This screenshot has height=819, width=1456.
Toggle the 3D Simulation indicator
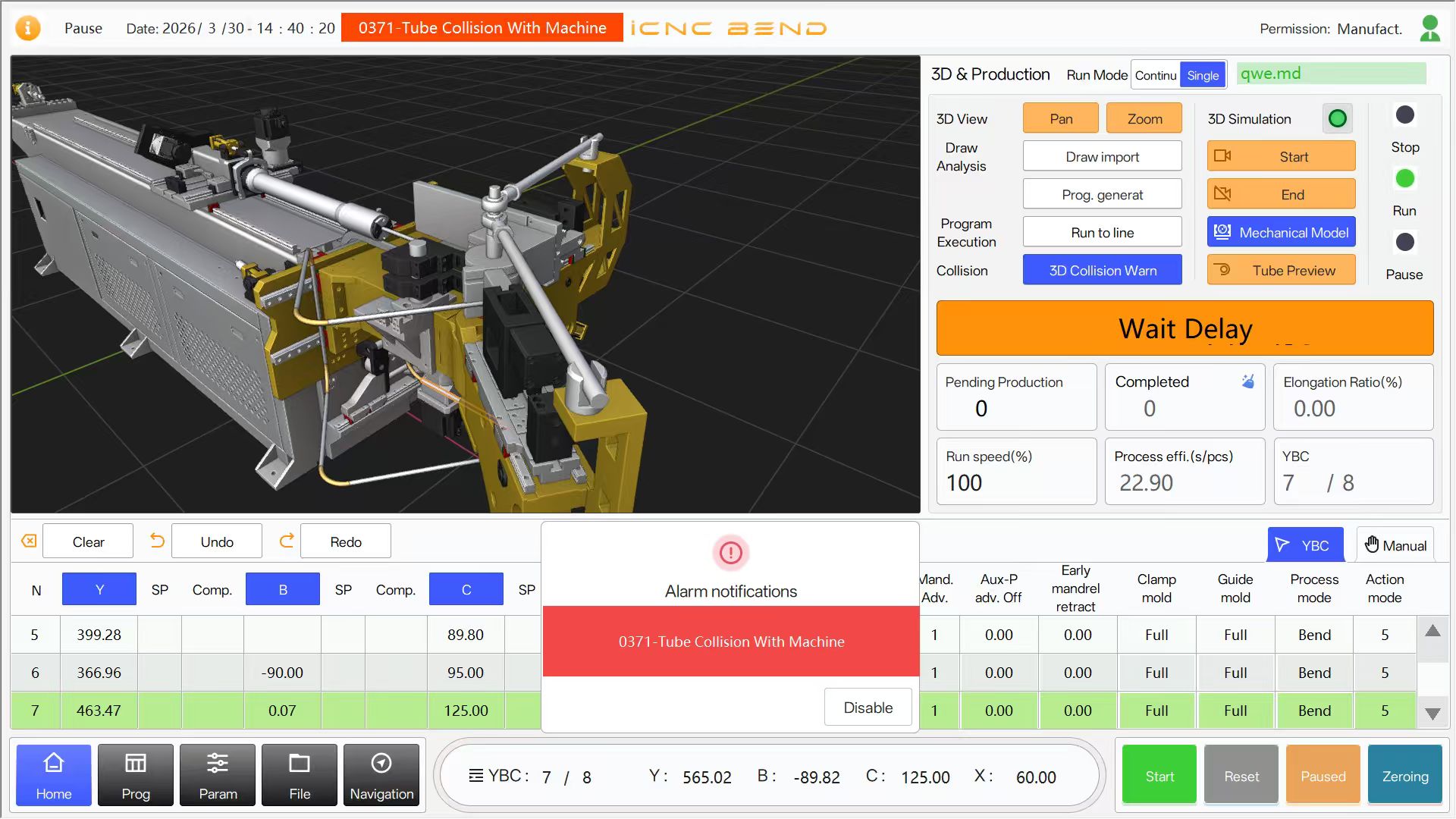[1338, 118]
